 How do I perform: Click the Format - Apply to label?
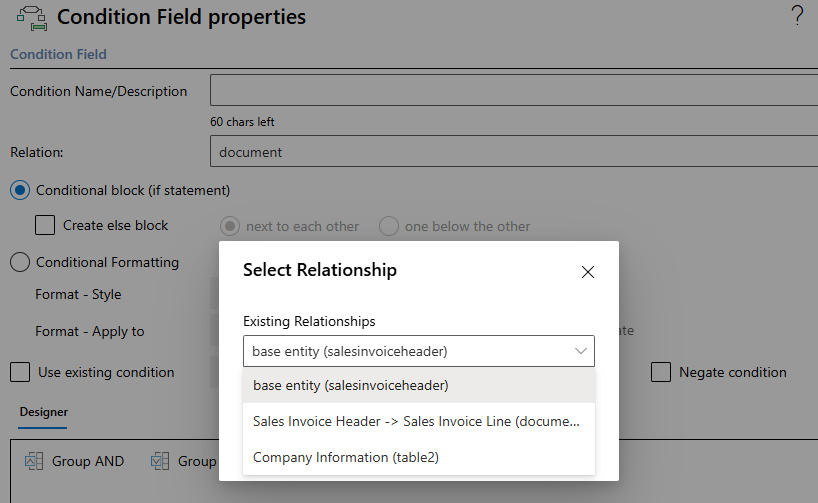click(x=90, y=331)
